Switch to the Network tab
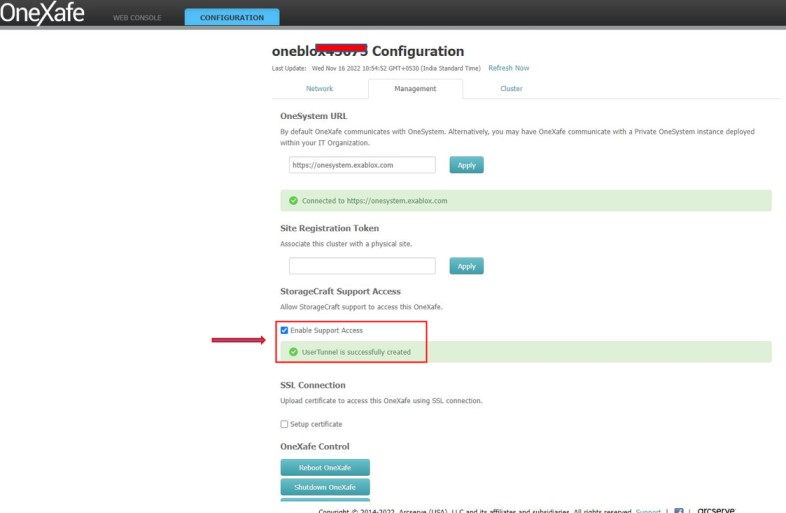The width and height of the screenshot is (786, 513). tap(319, 88)
